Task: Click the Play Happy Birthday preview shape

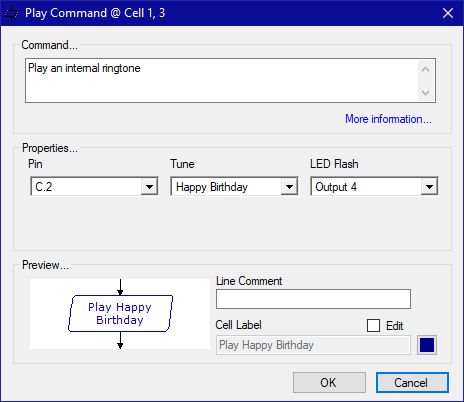Action: point(120,313)
